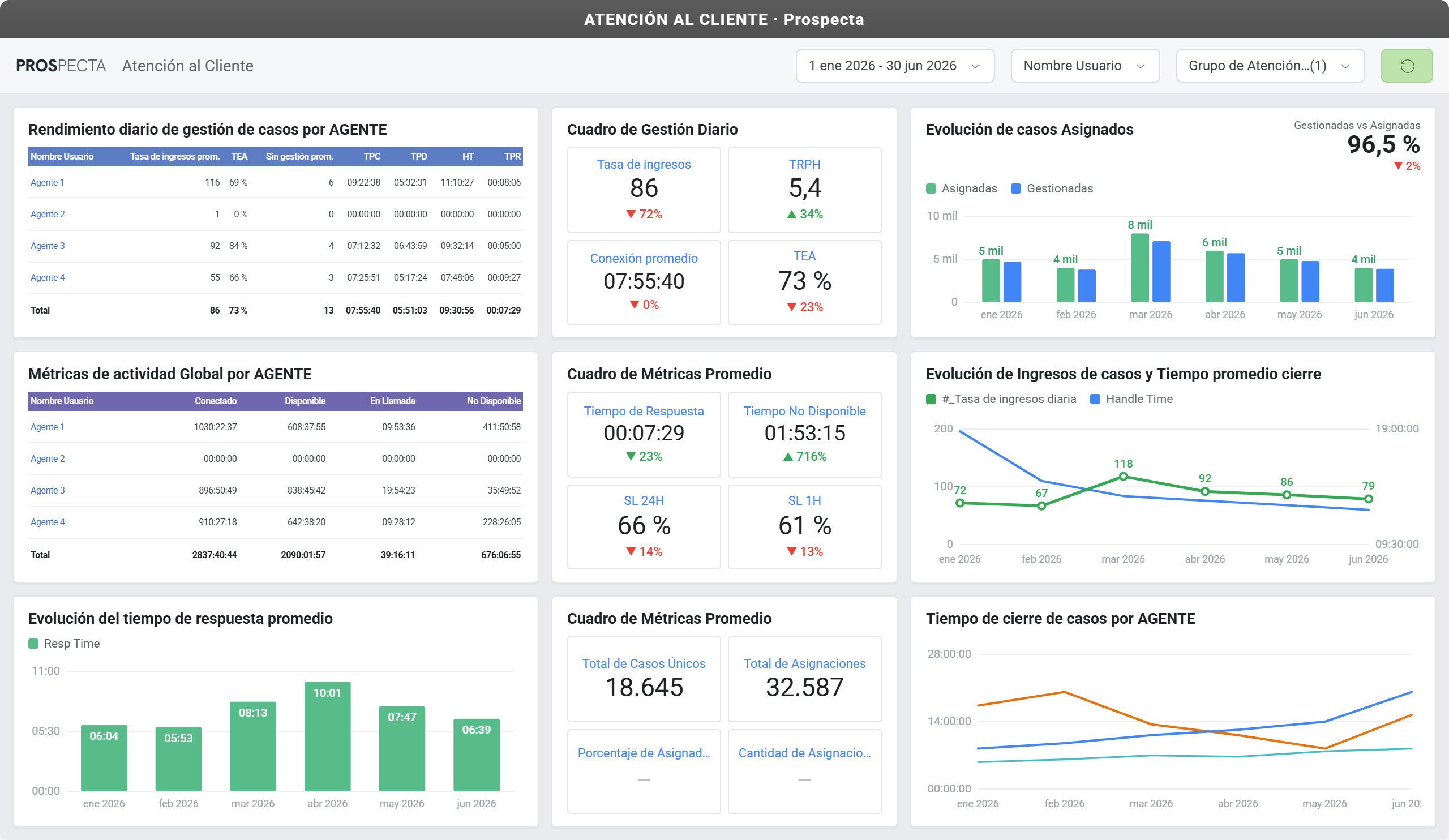Sort Rendimiento table by TPC column
The height and width of the screenshot is (840, 1449).
(372, 156)
